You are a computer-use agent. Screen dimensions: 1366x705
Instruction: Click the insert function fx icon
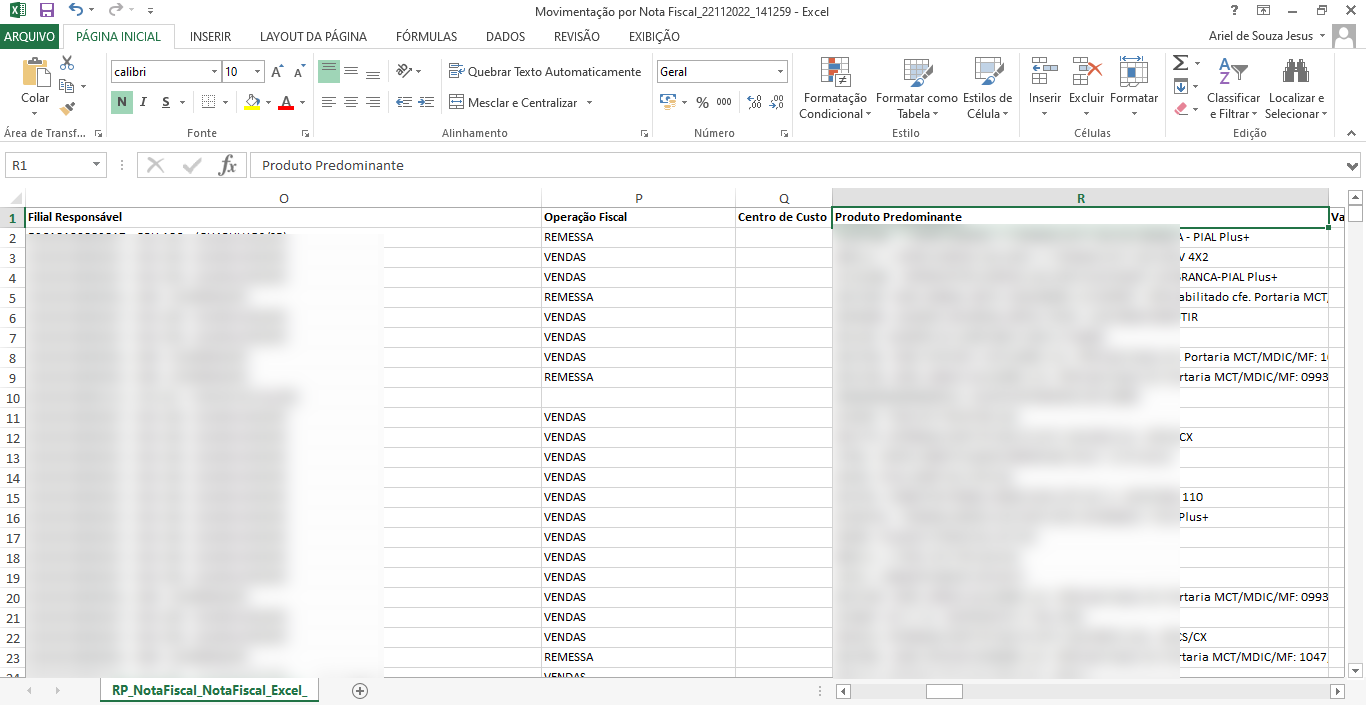228,166
